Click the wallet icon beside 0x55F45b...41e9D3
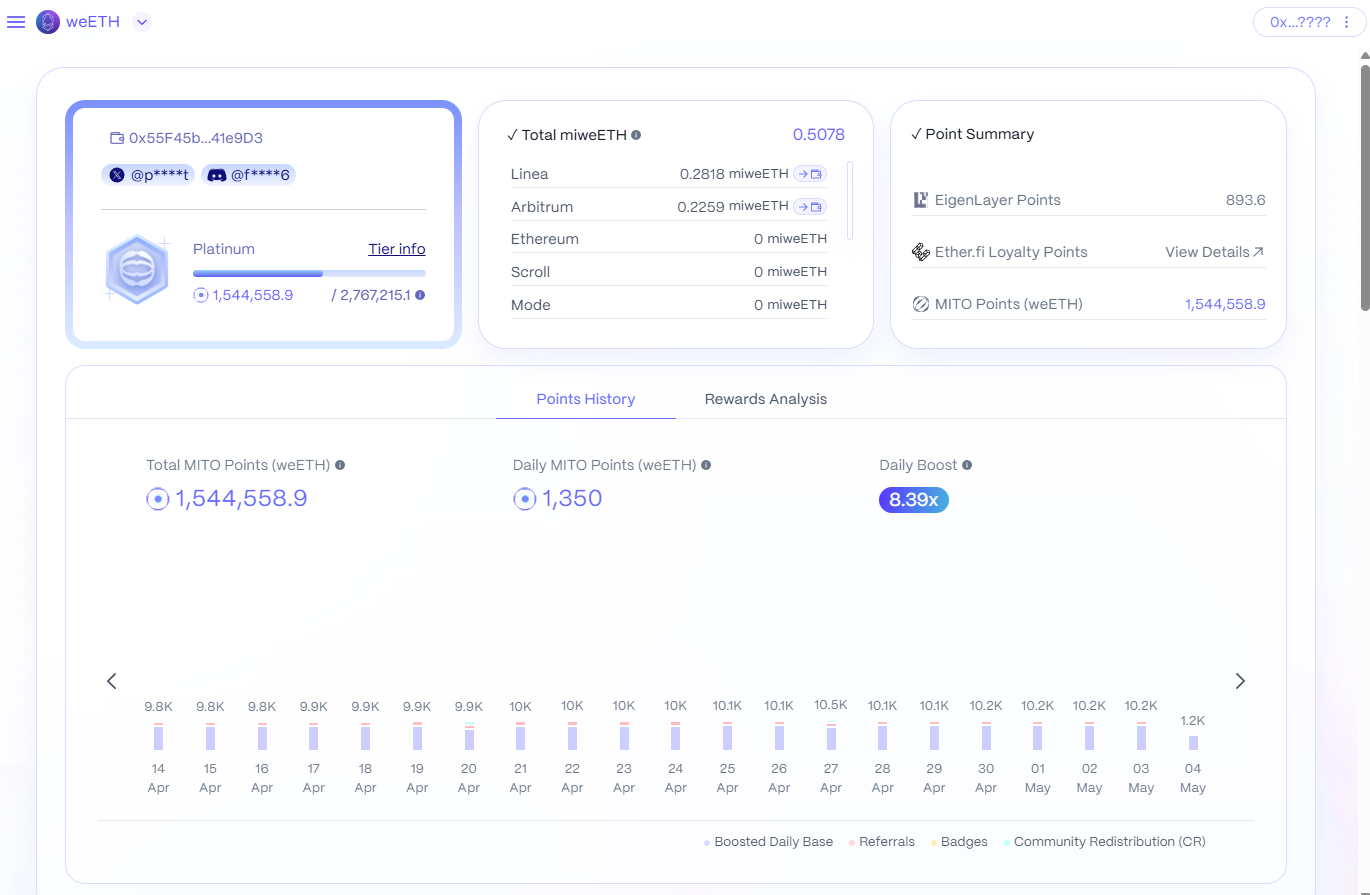The height and width of the screenshot is (895, 1370). click(117, 139)
